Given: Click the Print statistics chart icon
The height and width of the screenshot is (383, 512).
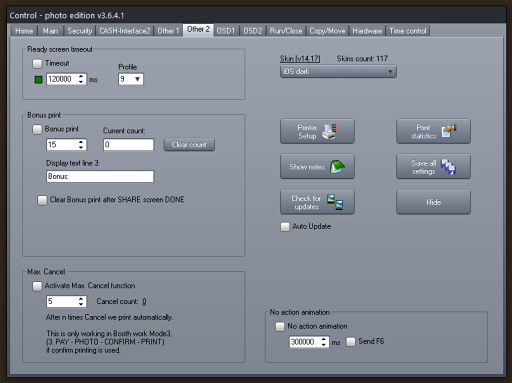Looking at the screenshot, I should pyautogui.click(x=449, y=131).
